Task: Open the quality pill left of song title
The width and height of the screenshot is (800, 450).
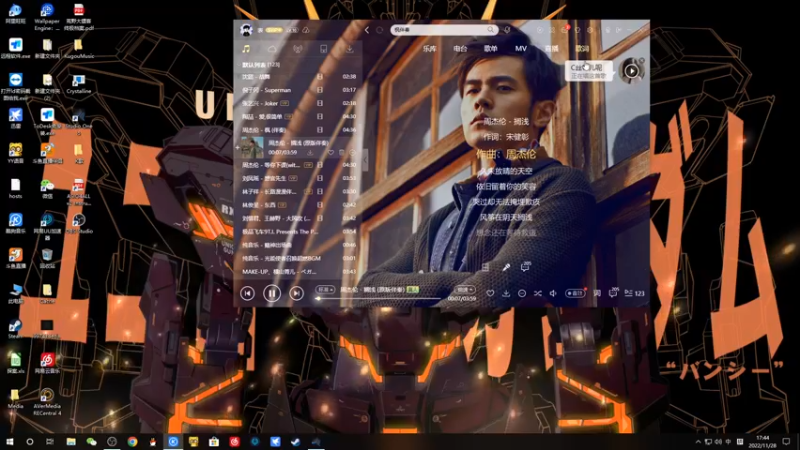Action: (325, 289)
